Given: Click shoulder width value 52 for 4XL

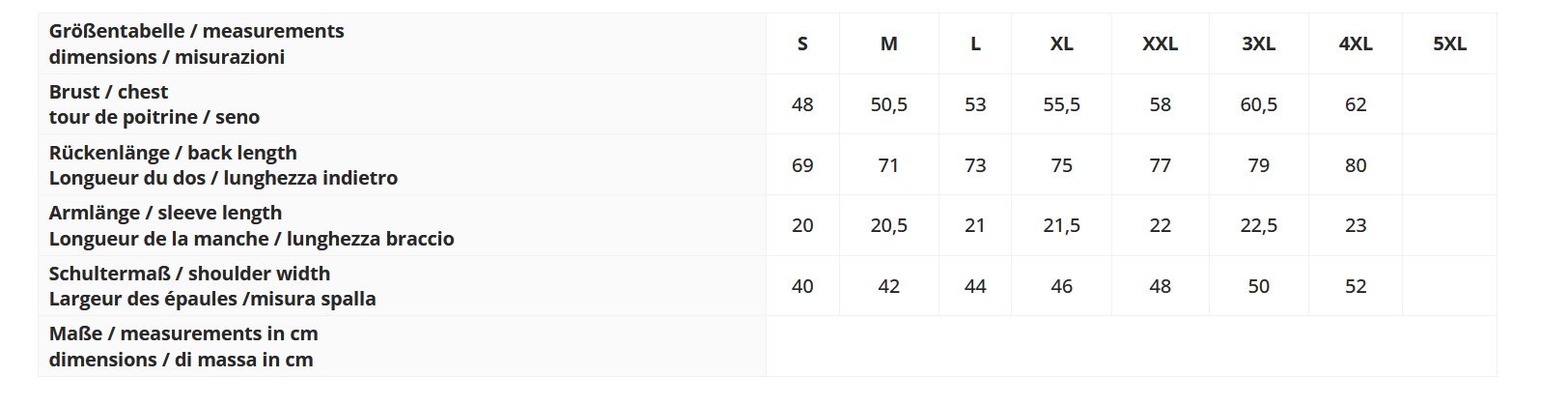Looking at the screenshot, I should [1356, 286].
